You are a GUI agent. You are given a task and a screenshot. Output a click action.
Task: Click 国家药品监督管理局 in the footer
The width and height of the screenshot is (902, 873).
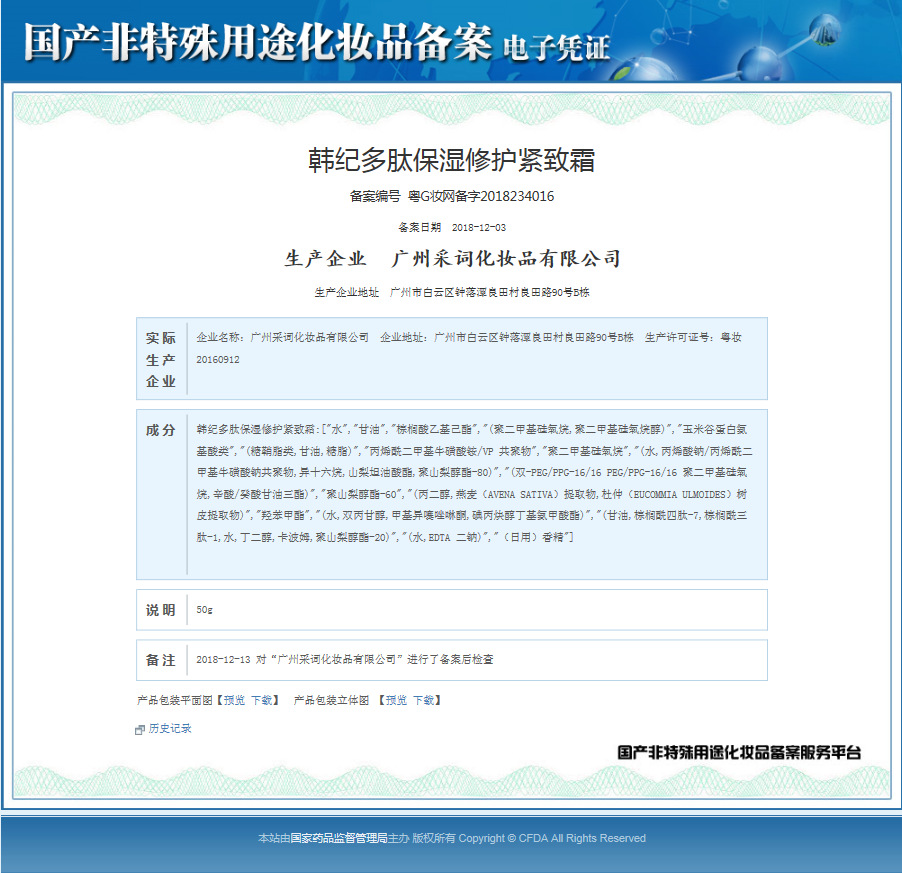pyautogui.click(x=339, y=838)
